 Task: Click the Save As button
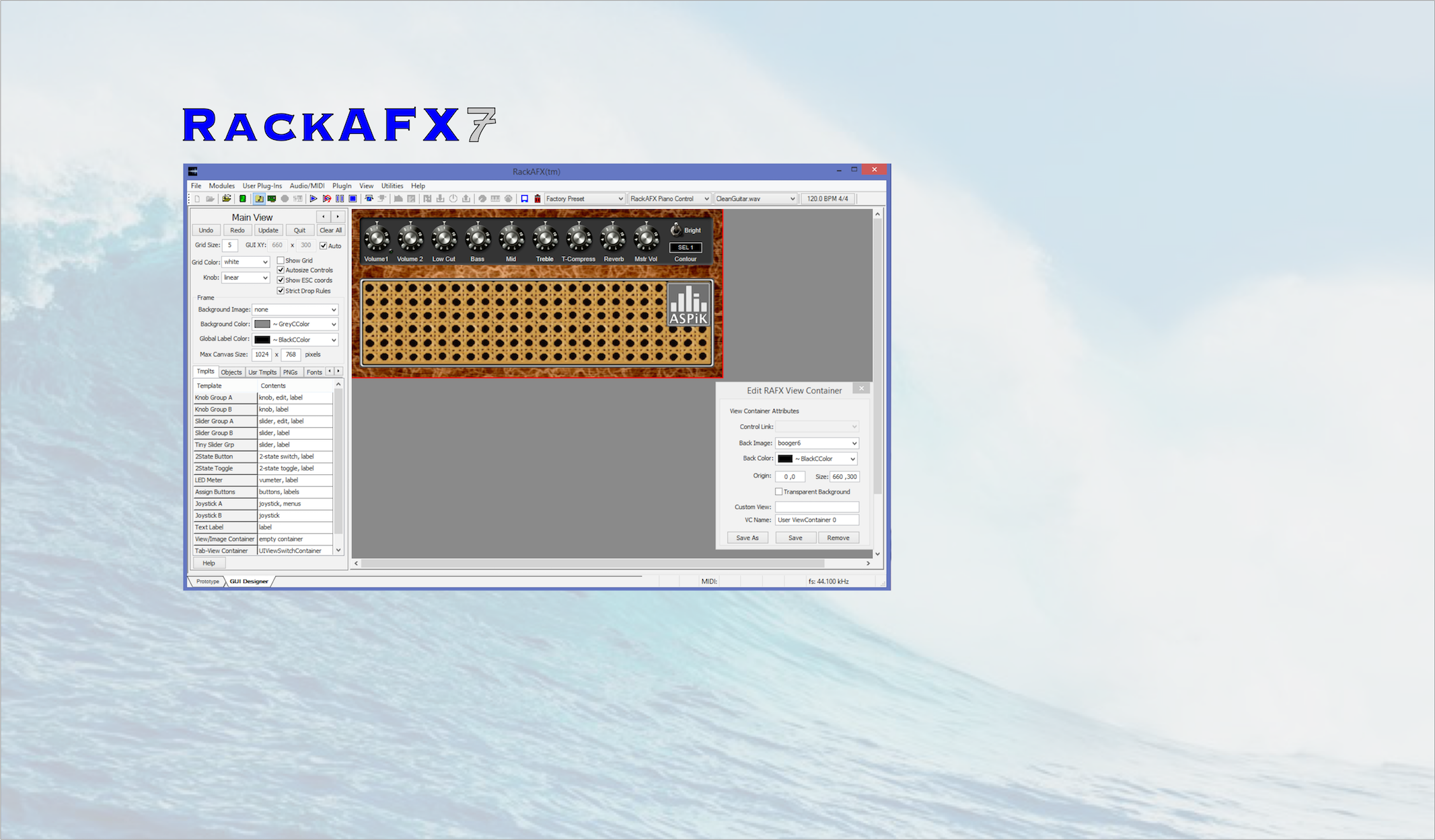click(747, 538)
